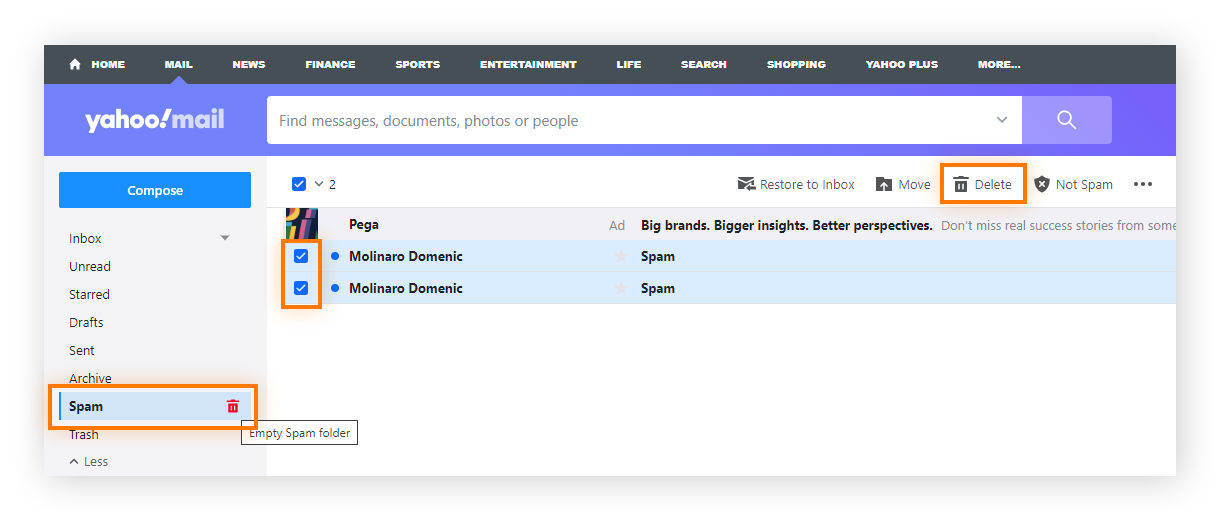1224x520 pixels.
Task: Open the Inbox folder
Action: point(85,238)
